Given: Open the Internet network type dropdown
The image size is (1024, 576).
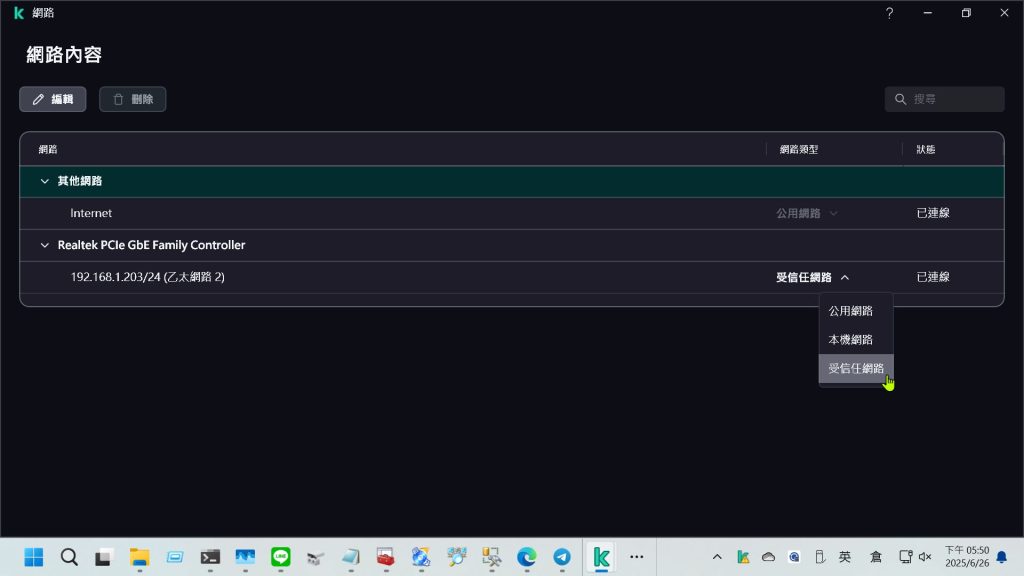Looking at the screenshot, I should click(806, 213).
